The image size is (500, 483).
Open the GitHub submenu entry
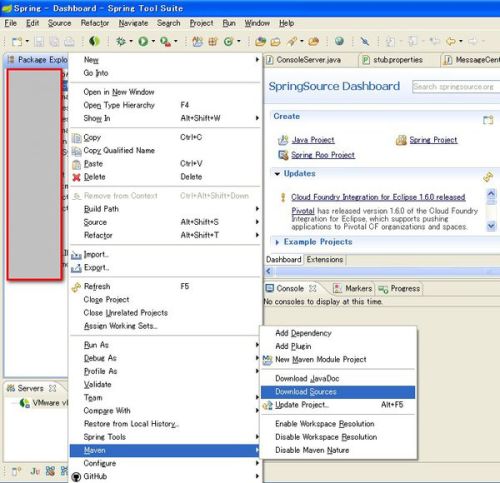[165, 476]
